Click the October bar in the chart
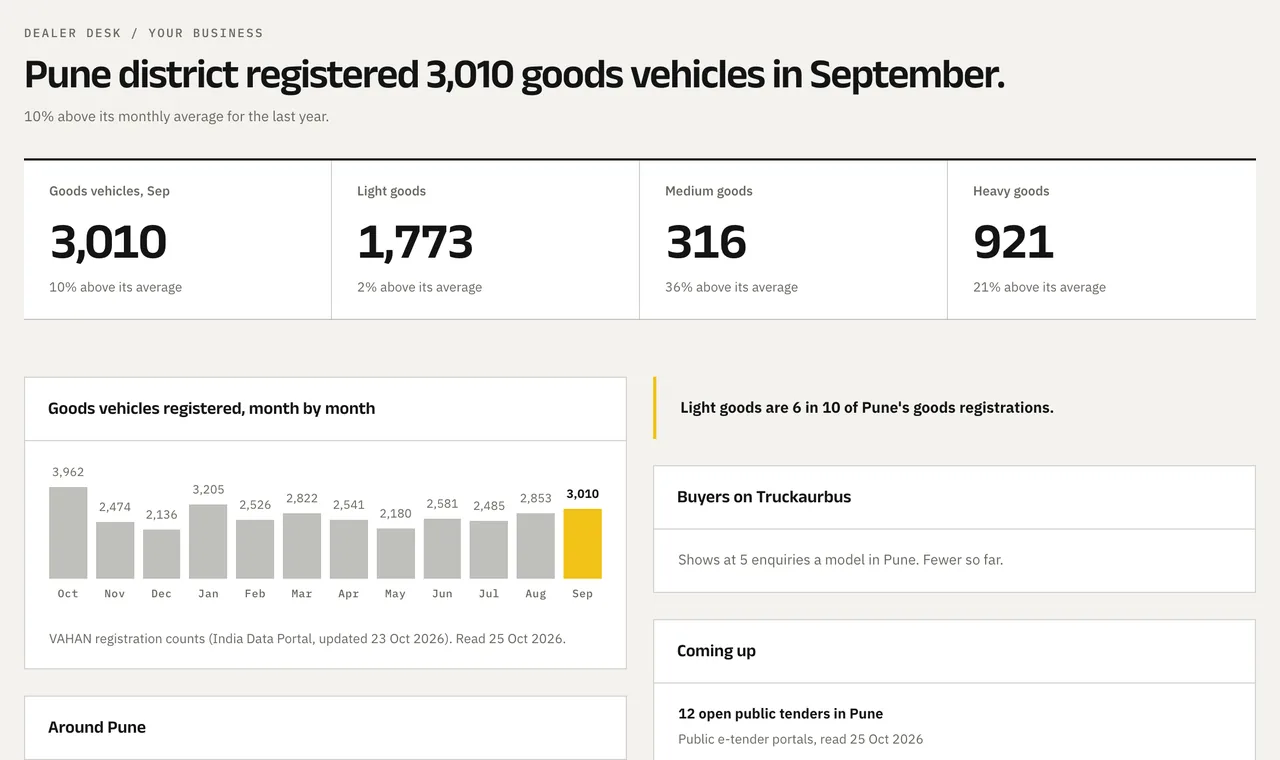Viewport: 1280px width, 760px height. coord(68,533)
